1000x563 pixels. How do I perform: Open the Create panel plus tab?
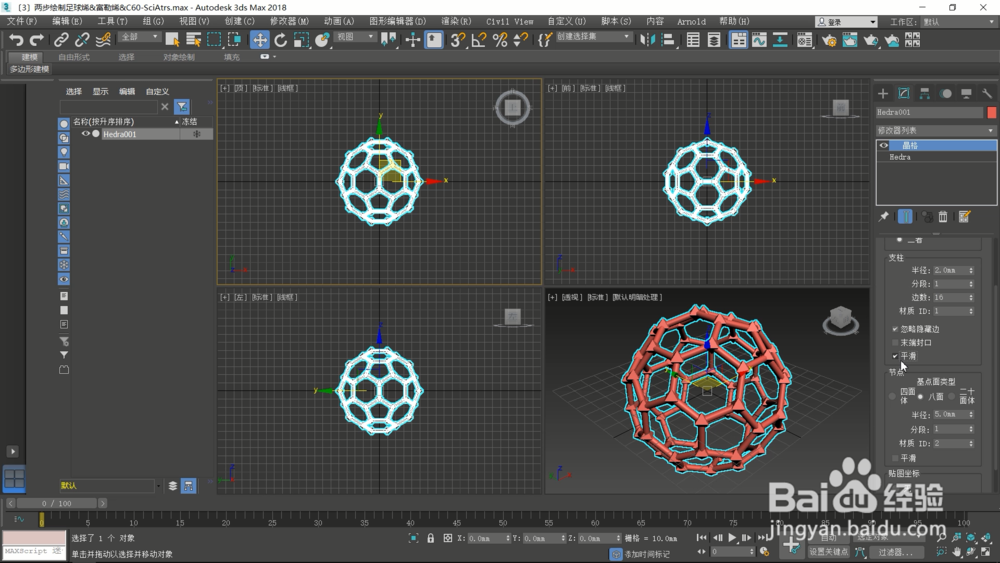pyautogui.click(x=883, y=94)
